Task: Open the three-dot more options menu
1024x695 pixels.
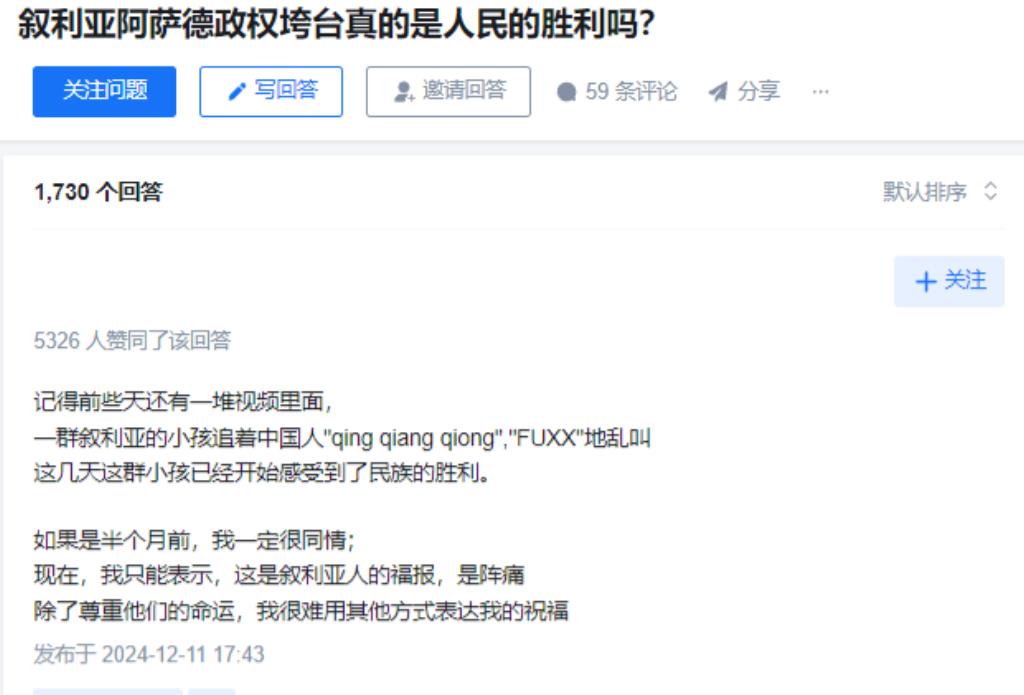Action: pos(820,91)
